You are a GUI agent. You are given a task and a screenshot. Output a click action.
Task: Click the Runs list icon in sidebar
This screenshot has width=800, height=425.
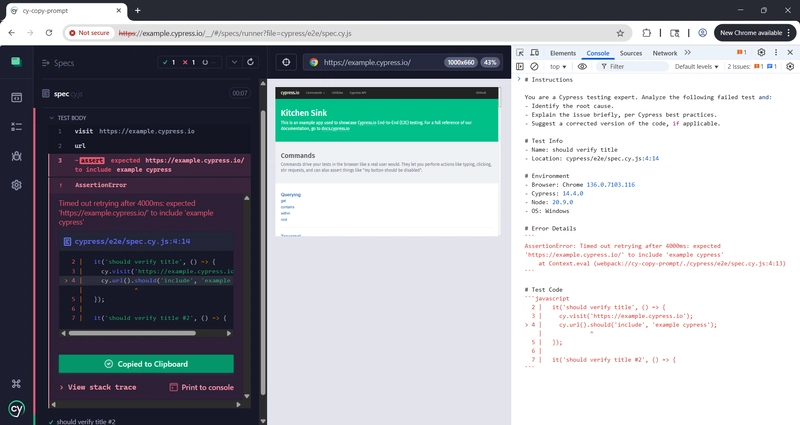[x=16, y=127]
